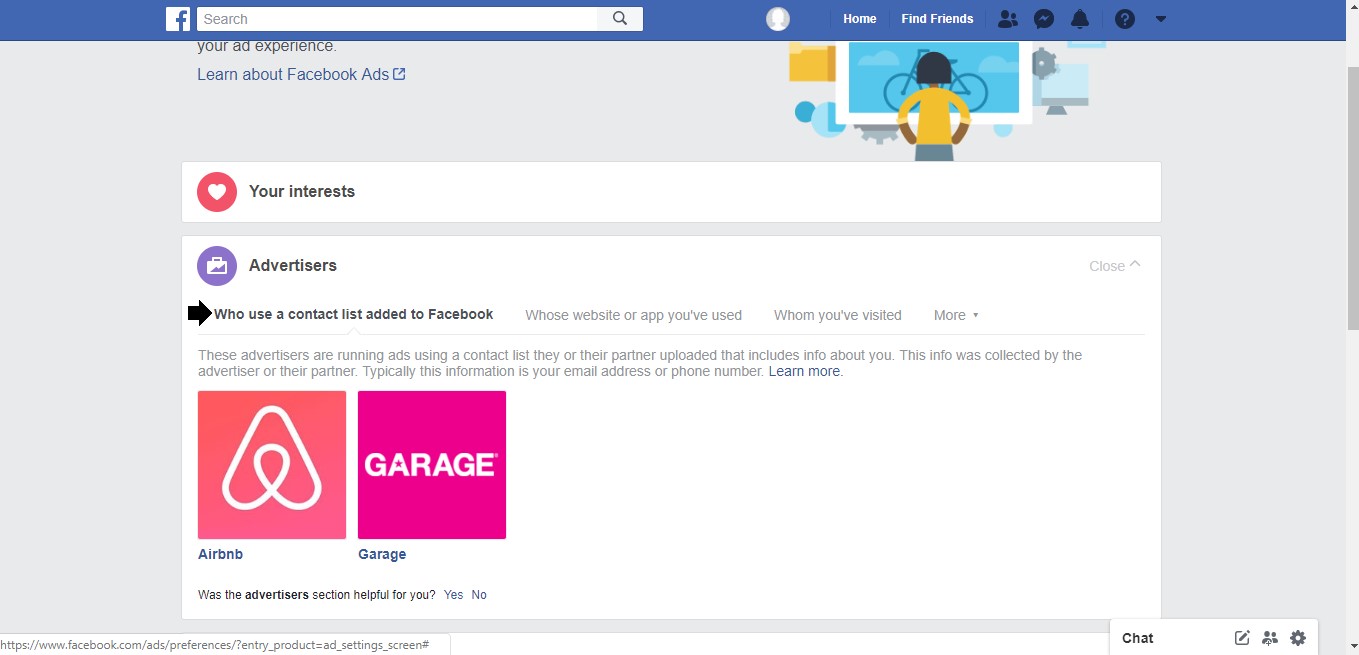This screenshot has width=1359, height=655.
Task: Open the Chat bar label
Action: point(1138,638)
